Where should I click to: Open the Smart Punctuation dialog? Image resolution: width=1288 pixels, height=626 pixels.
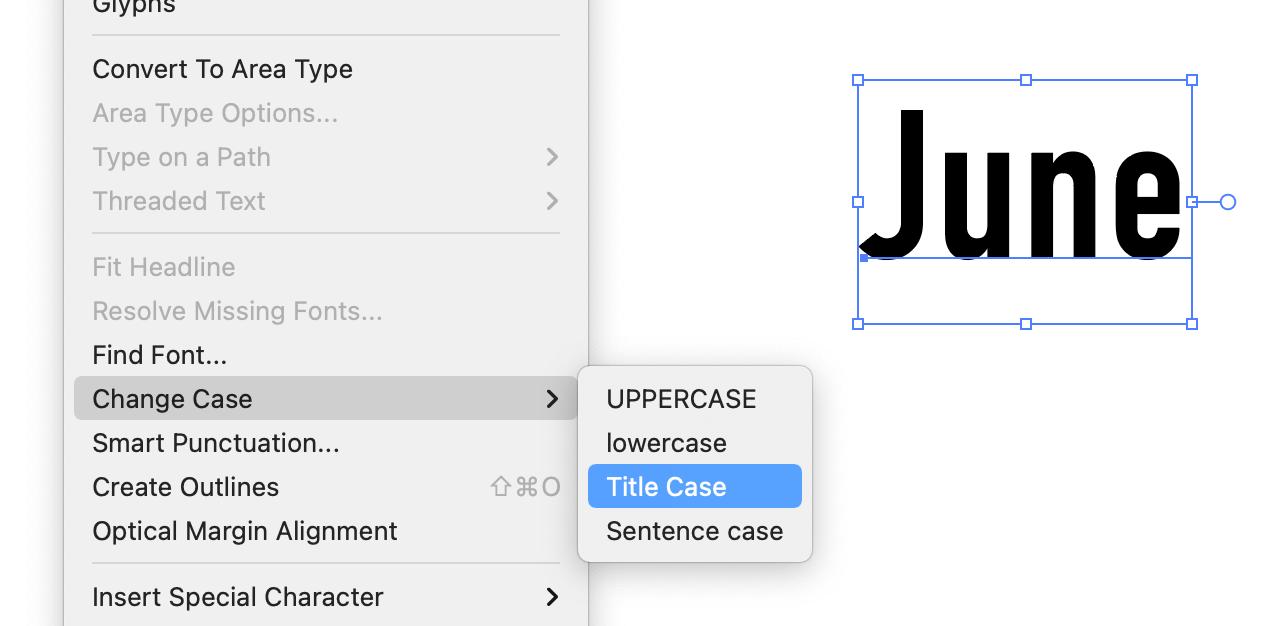[216, 443]
